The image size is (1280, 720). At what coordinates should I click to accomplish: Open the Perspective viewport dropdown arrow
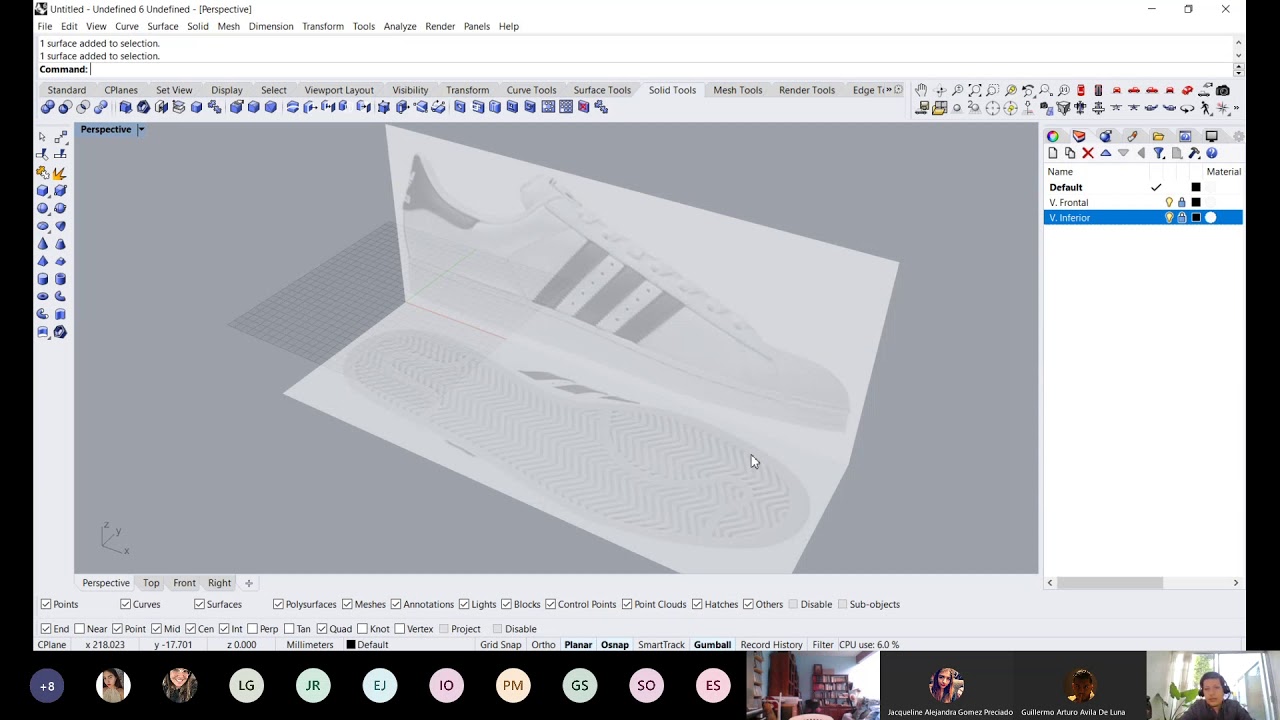coord(141,129)
